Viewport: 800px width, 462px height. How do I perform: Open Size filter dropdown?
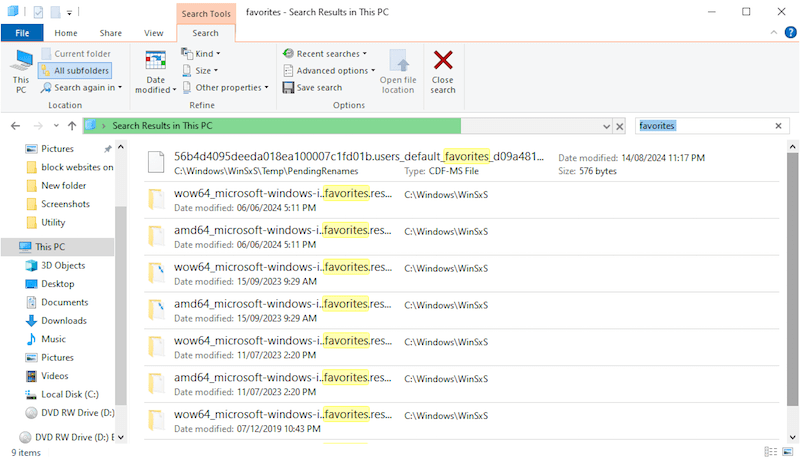(x=199, y=70)
